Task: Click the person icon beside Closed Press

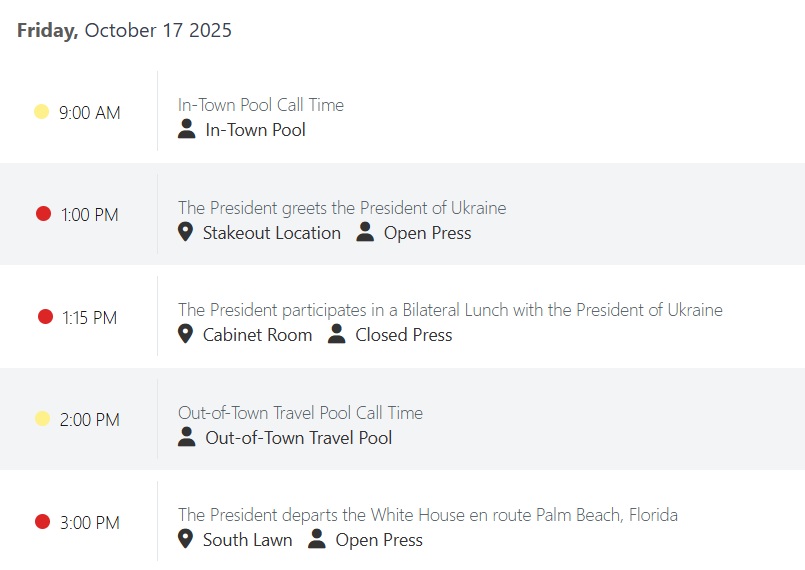Action: pyautogui.click(x=337, y=335)
